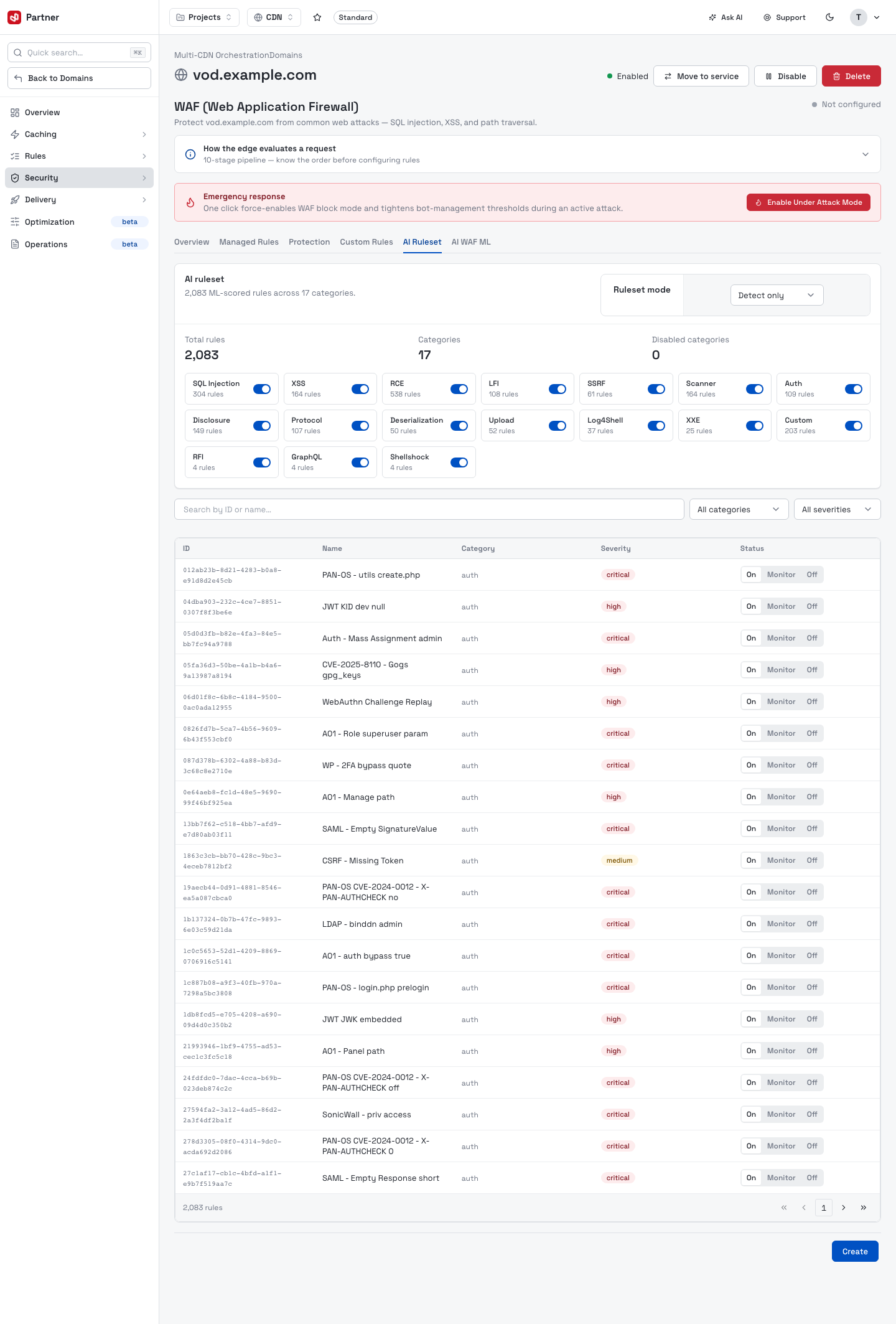Screen dimensions: 896x1324
Task: Go to next page arrow in pagination
Action: point(844,1208)
